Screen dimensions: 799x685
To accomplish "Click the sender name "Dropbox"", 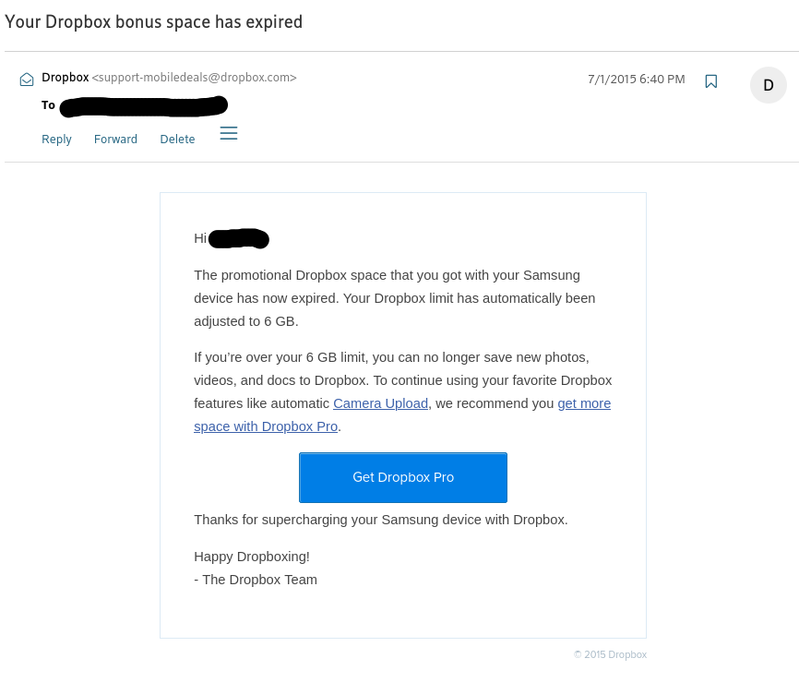I will [x=65, y=77].
